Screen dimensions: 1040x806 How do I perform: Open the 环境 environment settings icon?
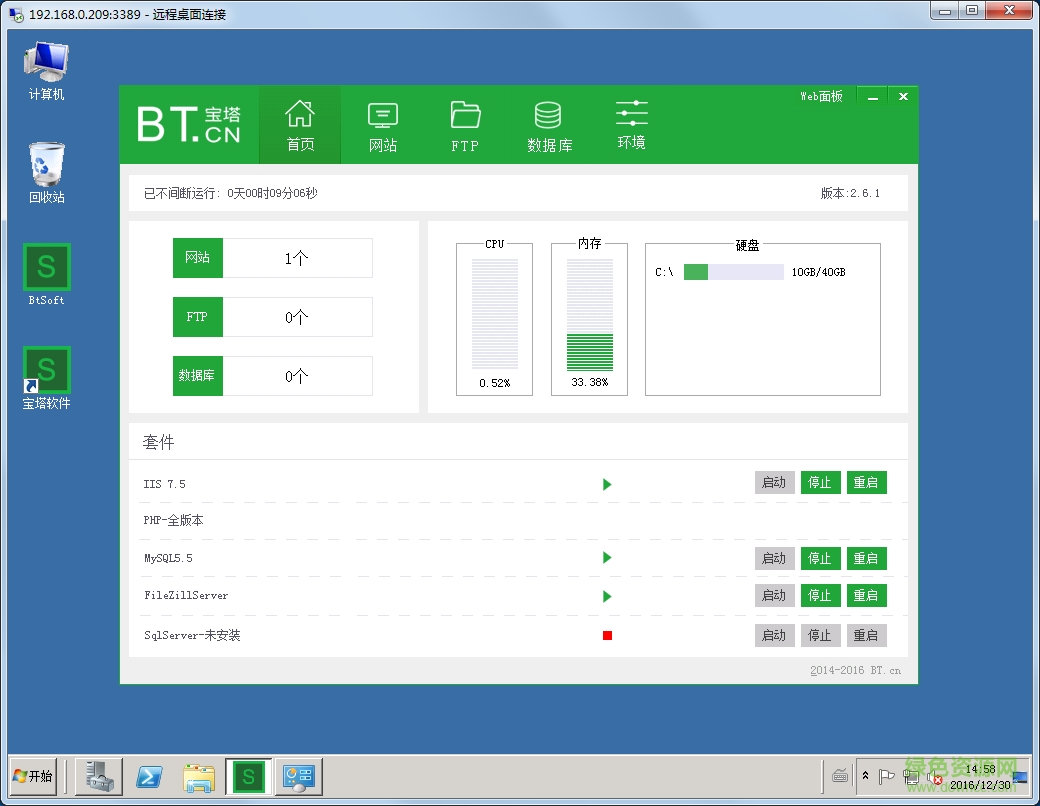(x=631, y=125)
